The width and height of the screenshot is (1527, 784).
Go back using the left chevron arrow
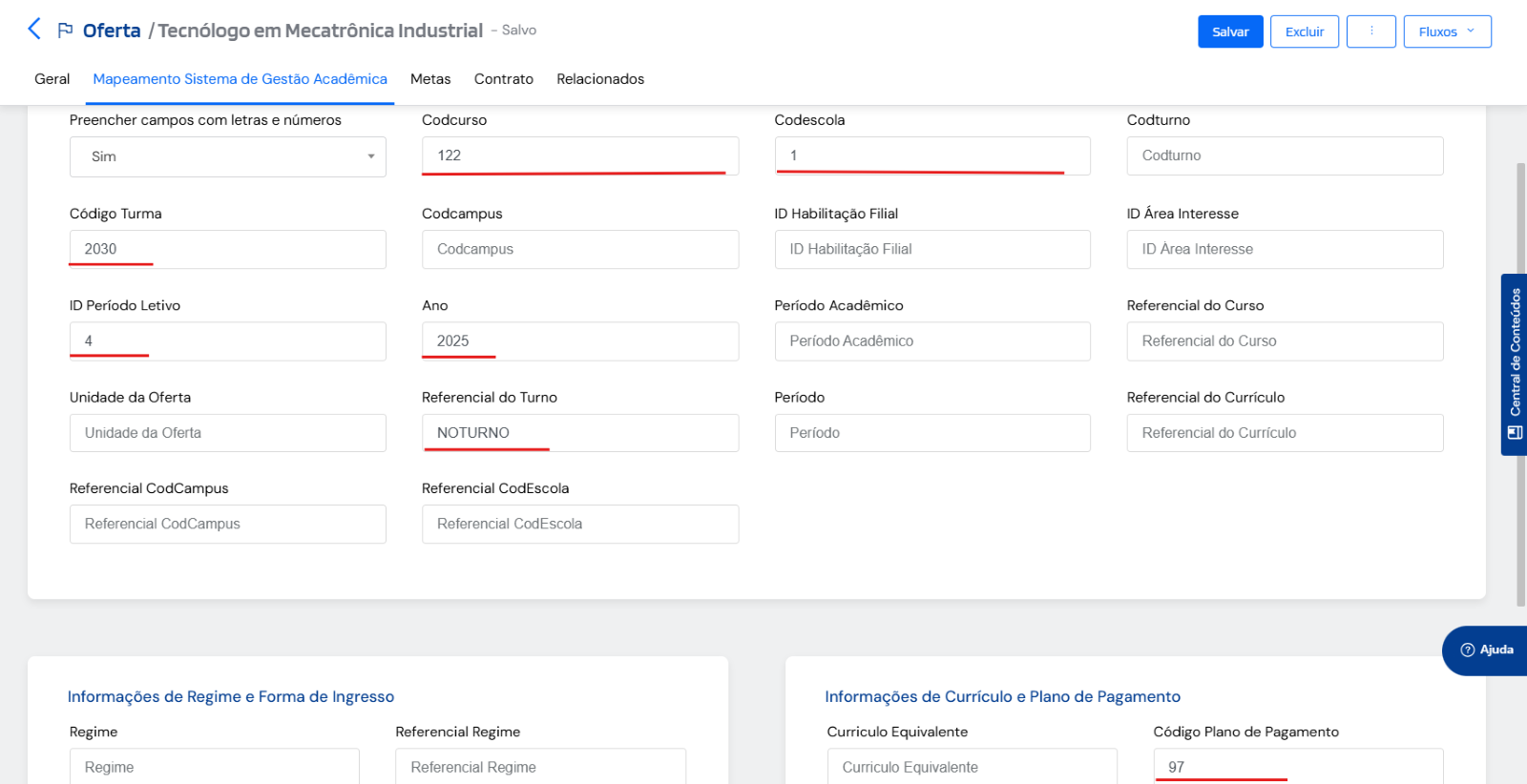pos(34,29)
